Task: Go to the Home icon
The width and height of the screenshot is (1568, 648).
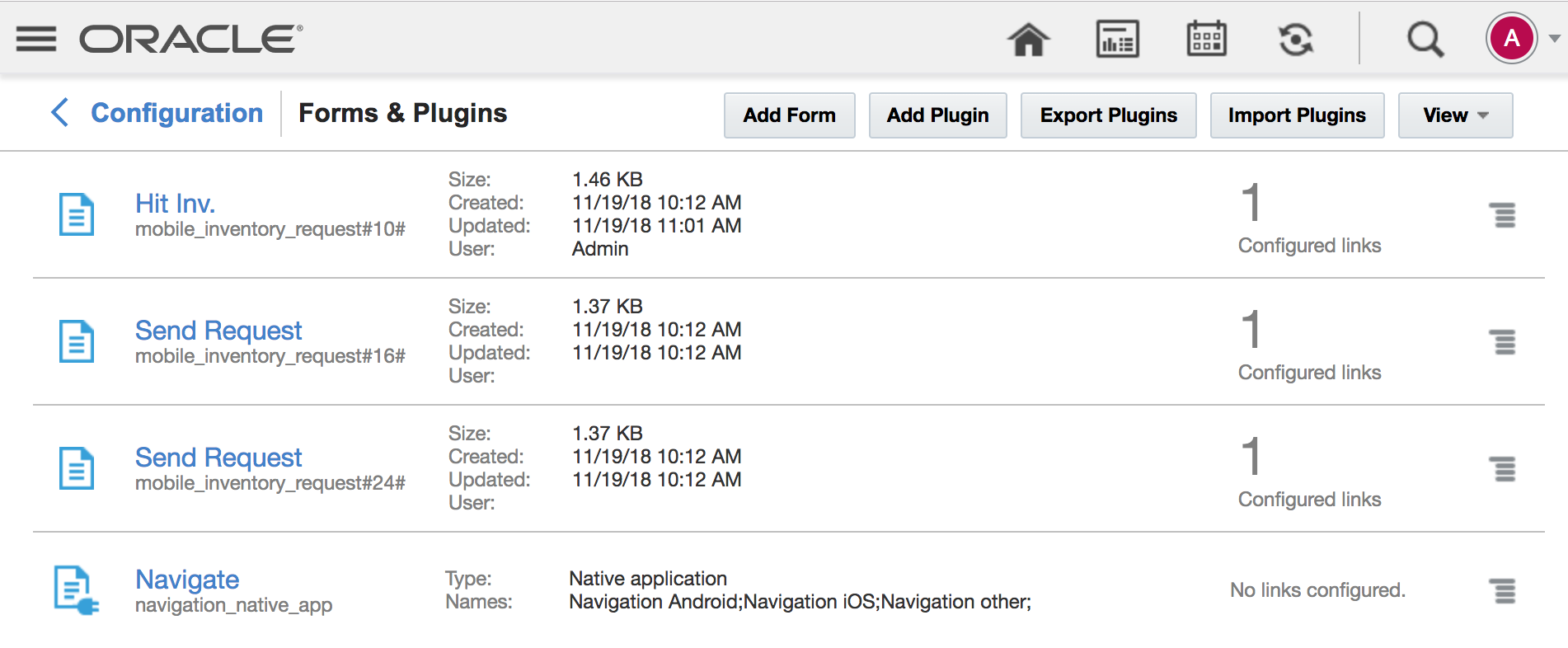Action: point(1028,39)
